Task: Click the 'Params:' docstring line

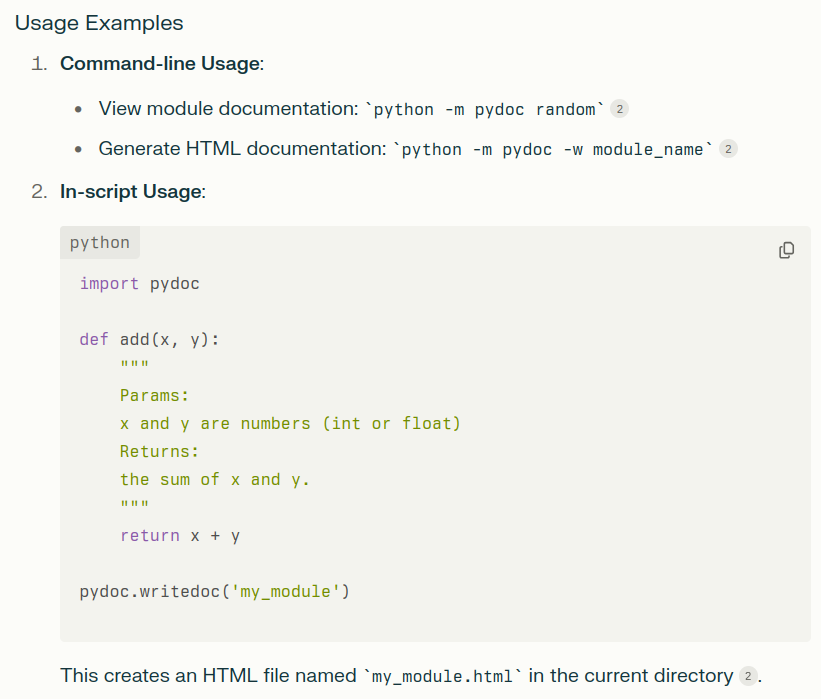Action: coord(154,395)
